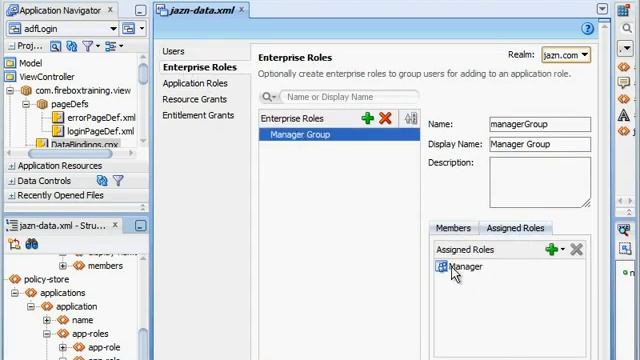640x360 pixels.
Task: Expand the Proj... panel header
Action: pyautogui.click(x=11, y=47)
